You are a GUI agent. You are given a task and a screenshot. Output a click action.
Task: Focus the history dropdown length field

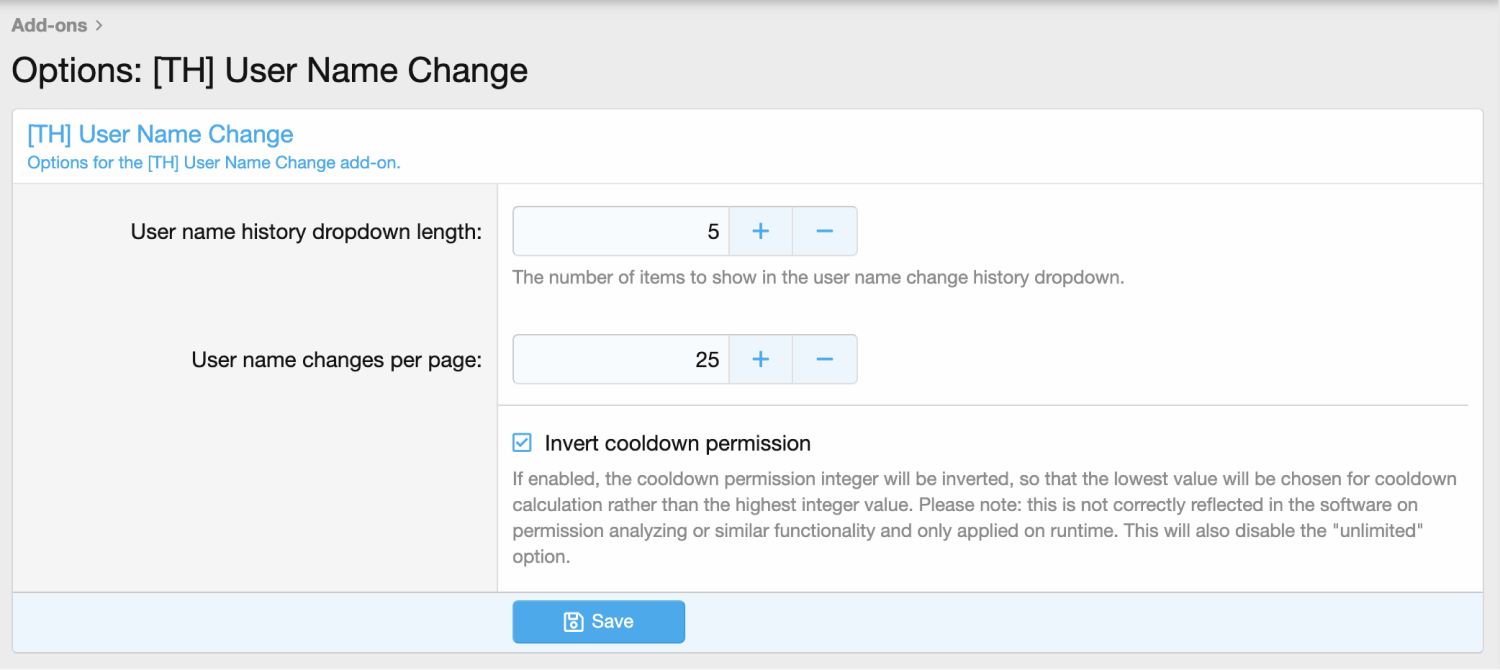(x=620, y=232)
